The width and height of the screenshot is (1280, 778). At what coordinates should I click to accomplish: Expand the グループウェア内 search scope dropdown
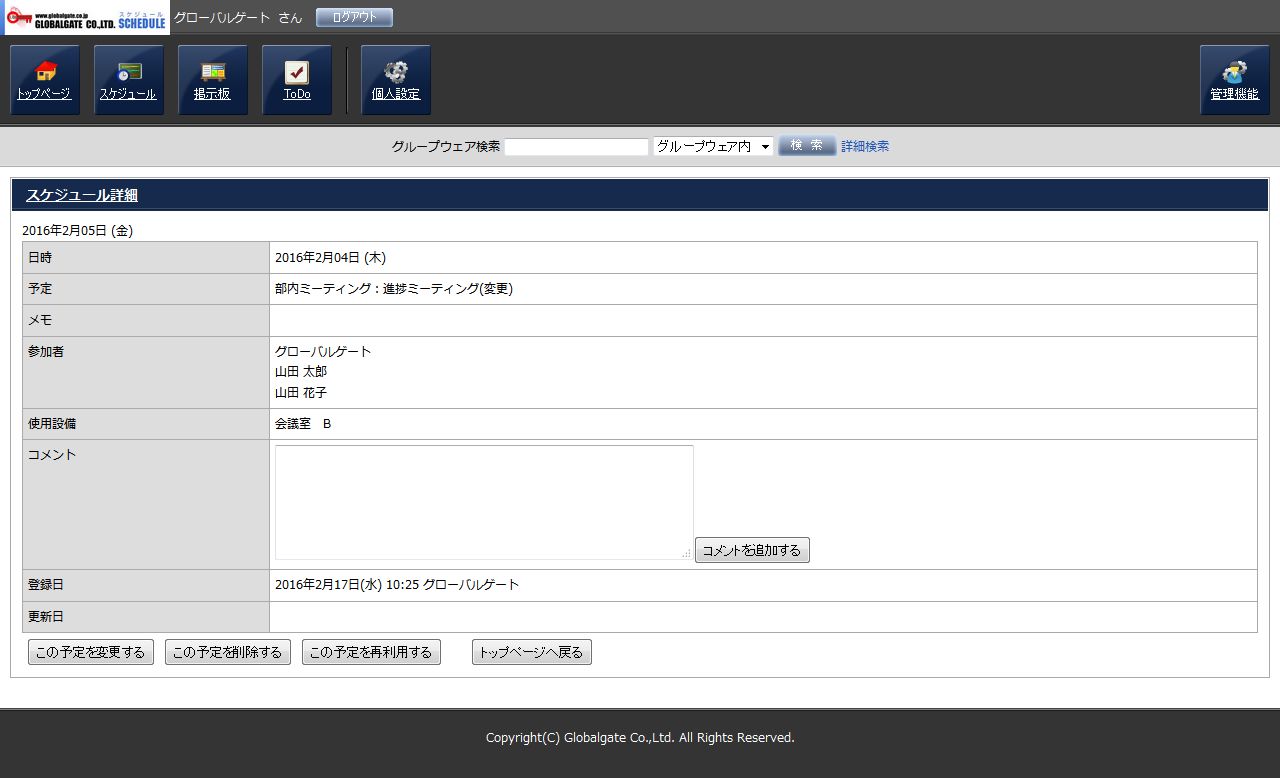click(713, 146)
